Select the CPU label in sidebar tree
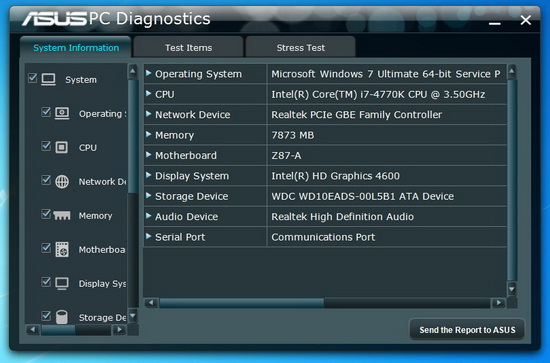Image resolution: width=550 pixels, height=363 pixels. point(88,147)
